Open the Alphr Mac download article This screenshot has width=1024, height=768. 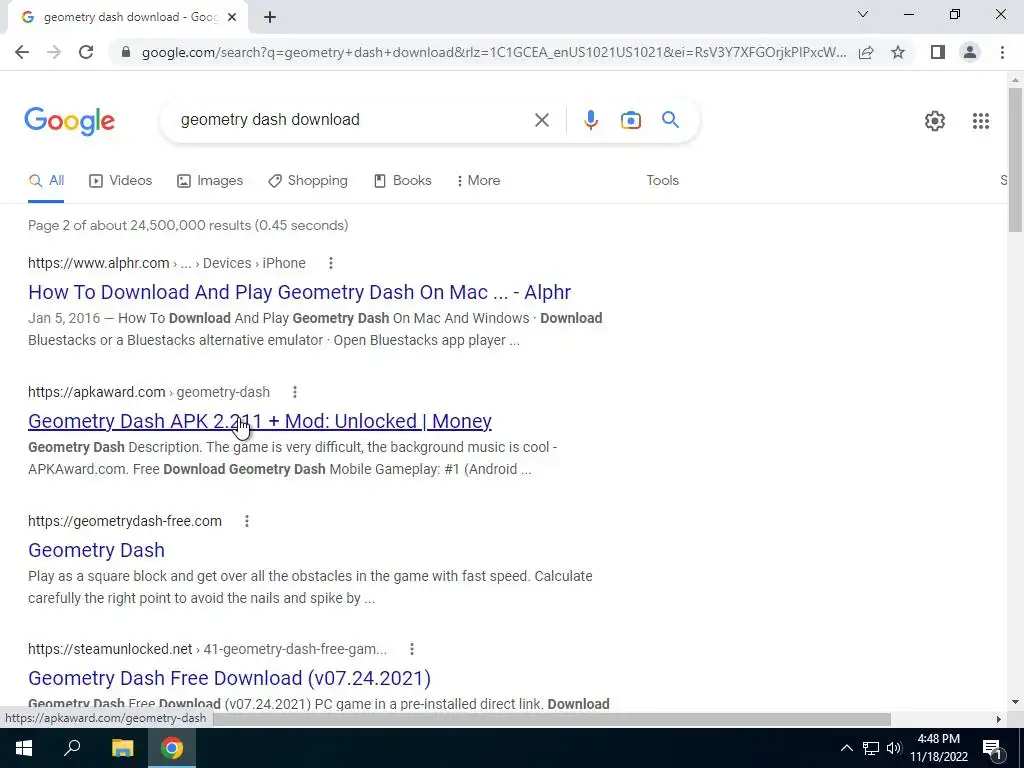pos(299,292)
